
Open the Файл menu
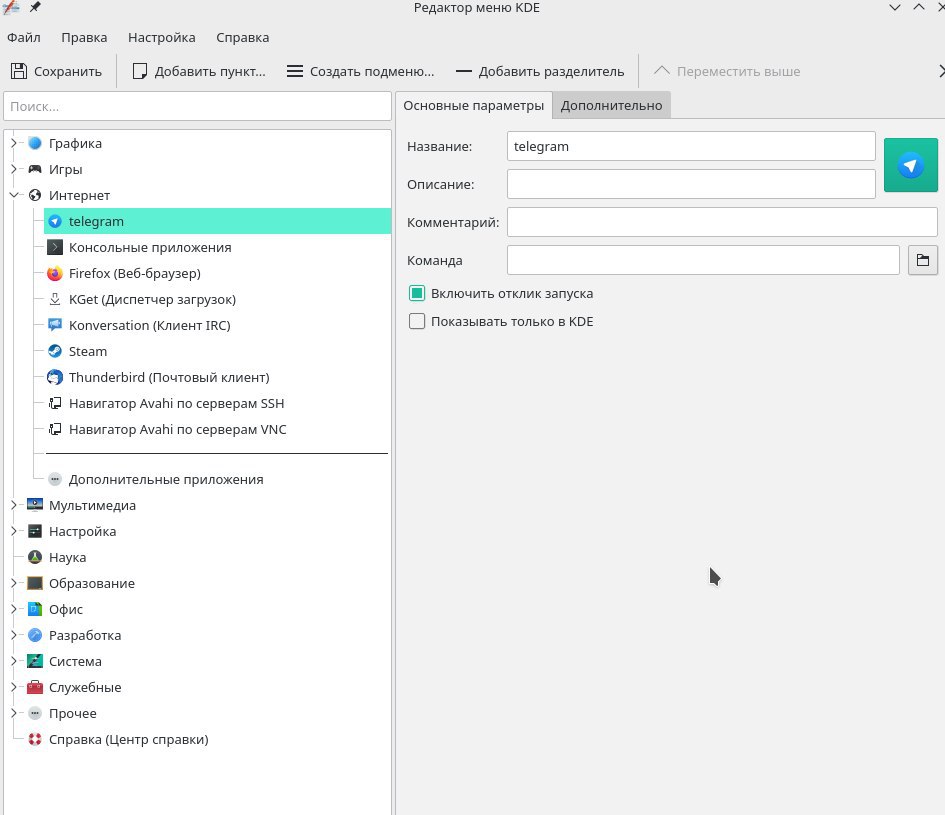click(24, 37)
